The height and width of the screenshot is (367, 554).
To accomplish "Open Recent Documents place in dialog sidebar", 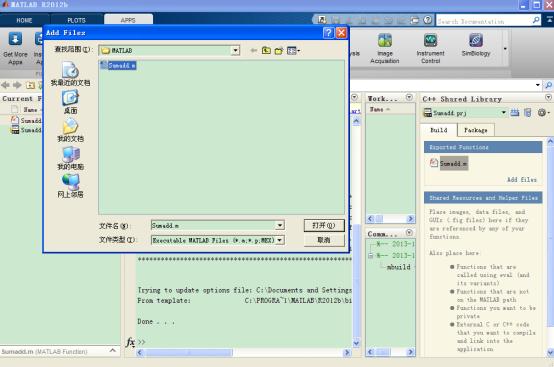I will coord(70,74).
